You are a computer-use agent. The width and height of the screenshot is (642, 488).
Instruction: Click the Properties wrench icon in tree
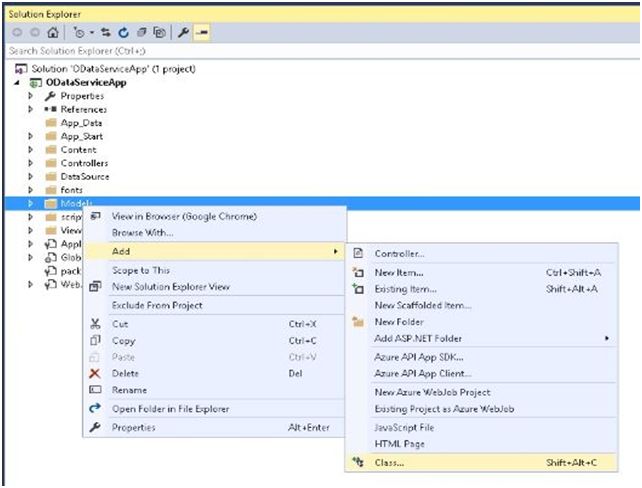[x=50, y=96]
